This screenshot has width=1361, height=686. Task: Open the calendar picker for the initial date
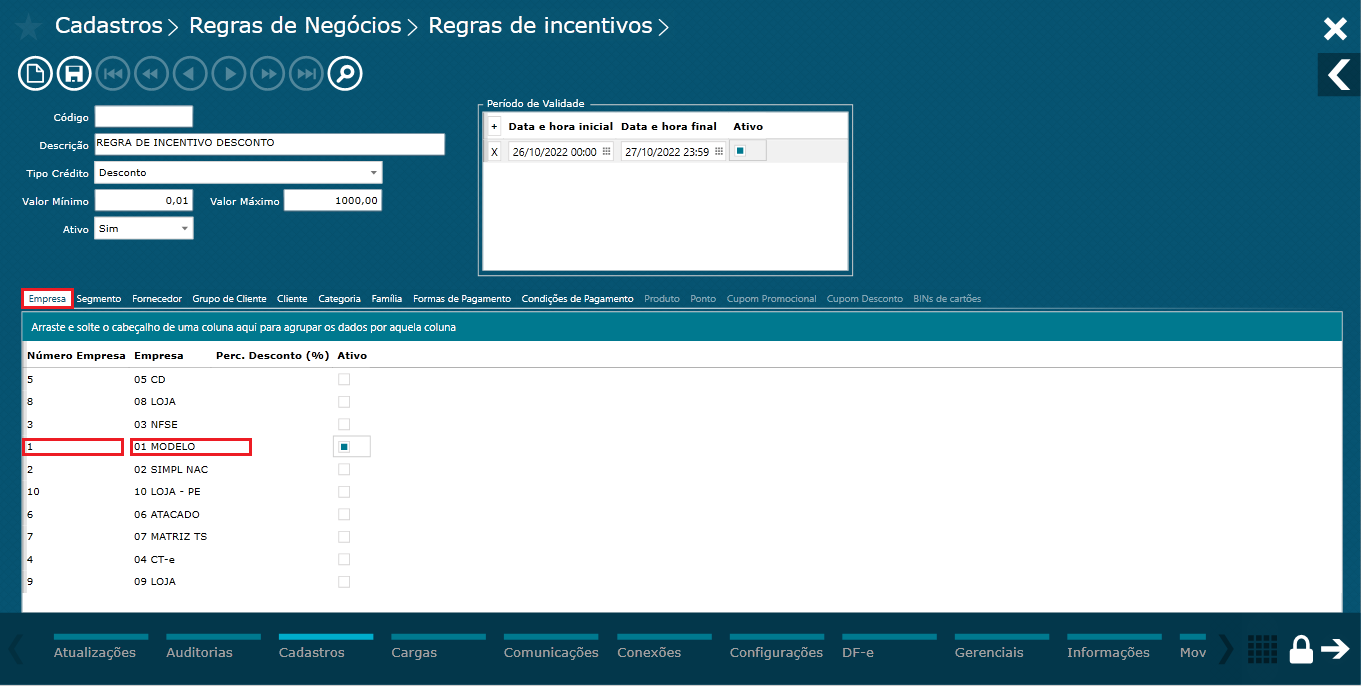pyautogui.click(x=606, y=152)
